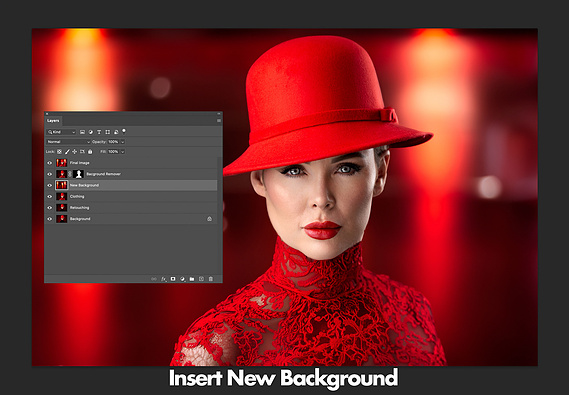Screen dimensions: 569x395
Task: Open the Normal blend mode dropdown
Action: point(68,142)
